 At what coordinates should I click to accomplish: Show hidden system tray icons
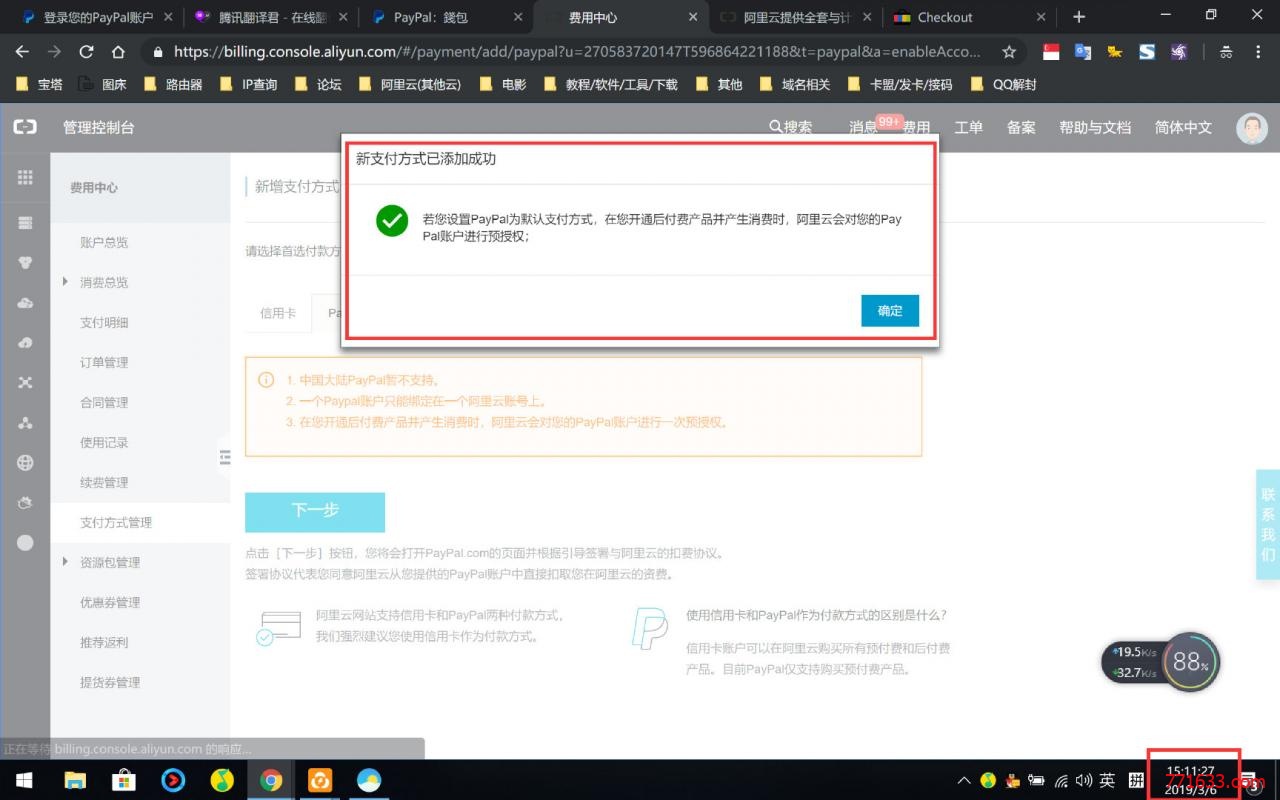coord(964,780)
